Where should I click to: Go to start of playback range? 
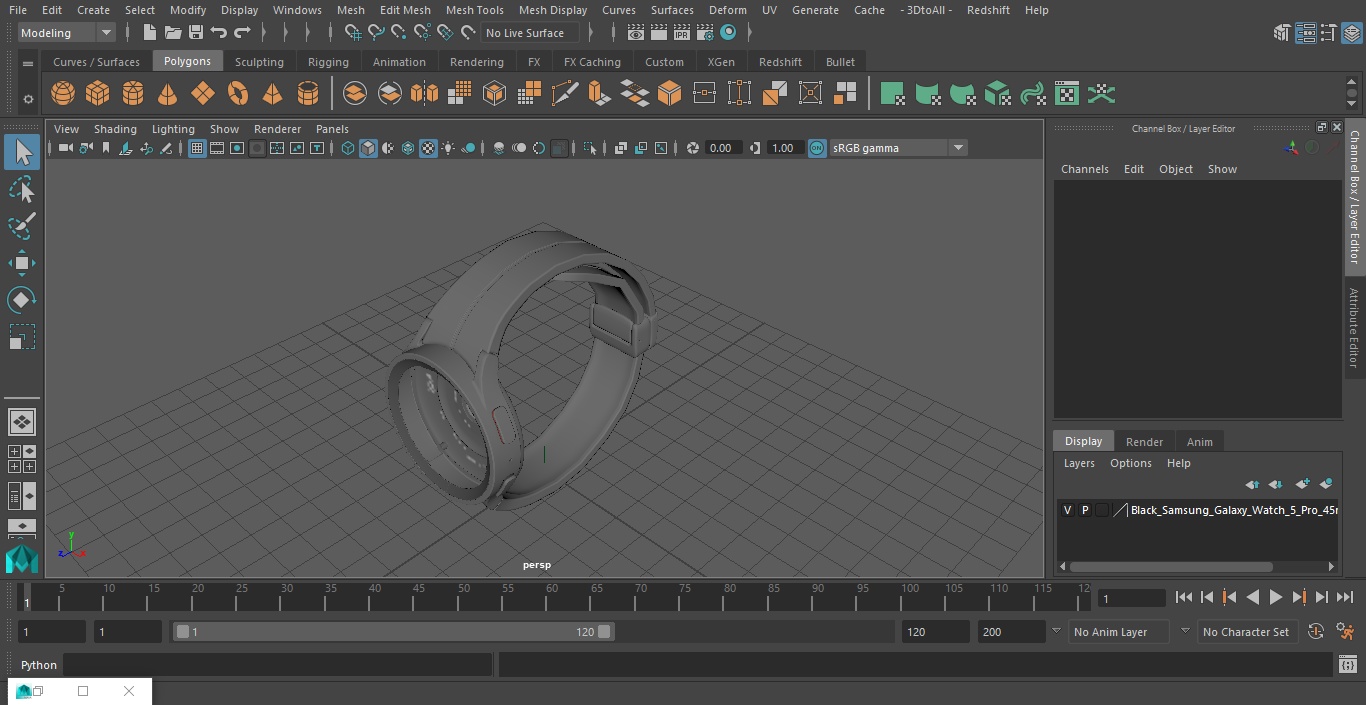1183,597
